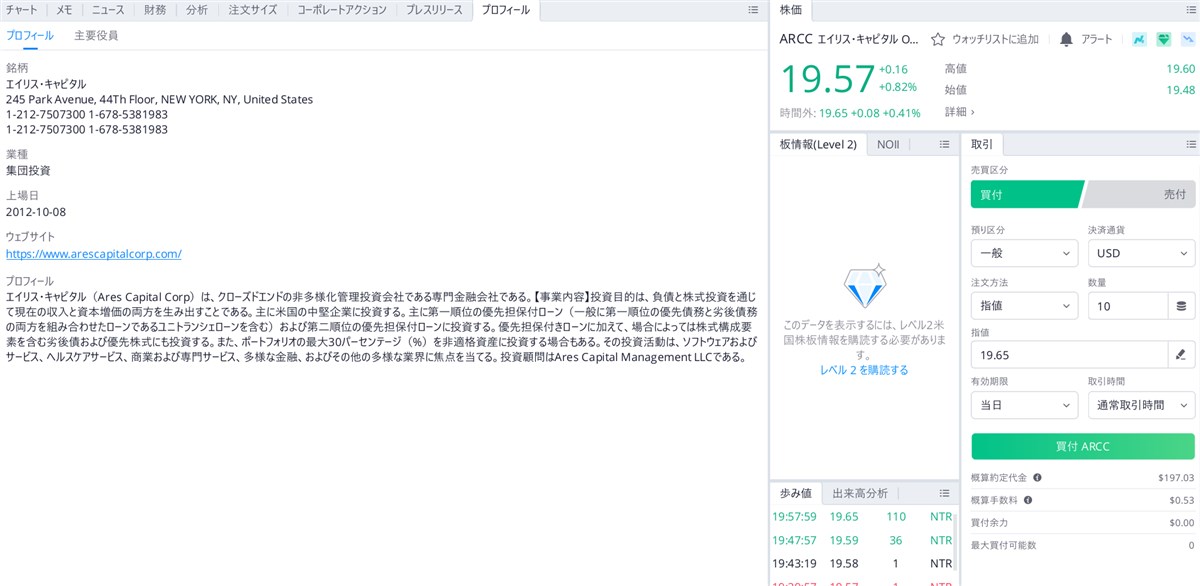1200x586 pixels.
Task: Click the estimated amount $197.03
Action: [x=1176, y=478]
